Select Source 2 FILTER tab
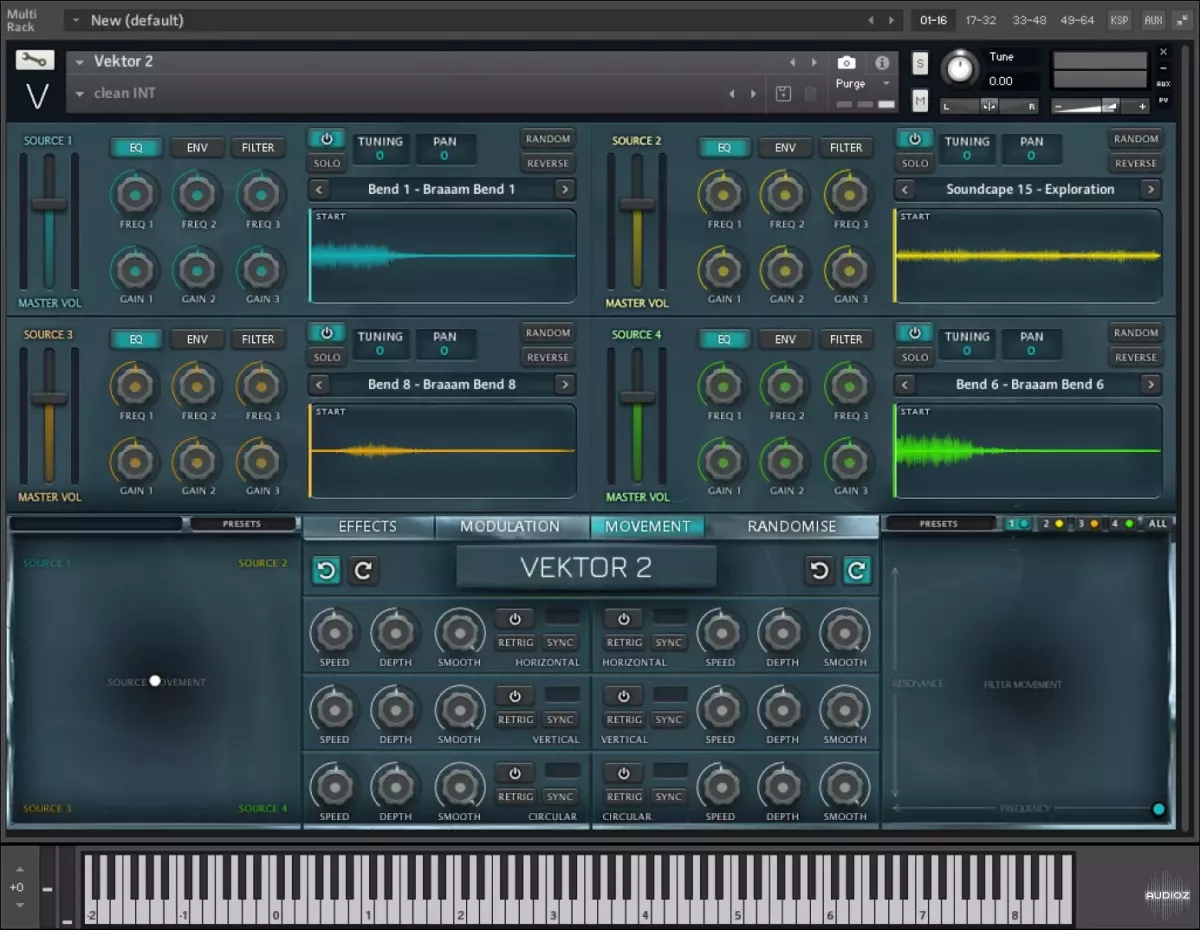 (846, 147)
